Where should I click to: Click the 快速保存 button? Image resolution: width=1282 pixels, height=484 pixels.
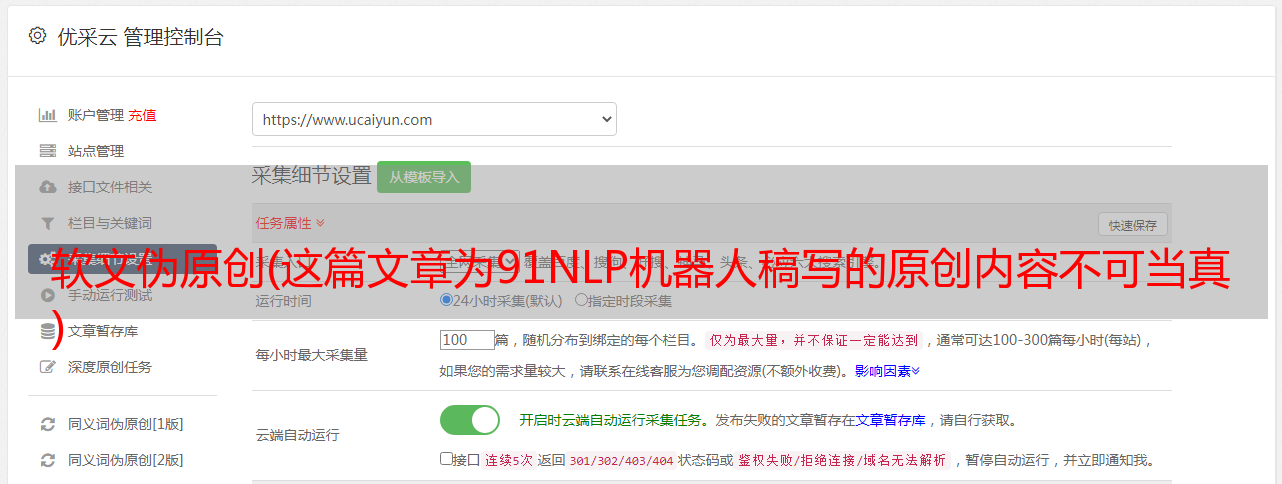(x=1132, y=224)
